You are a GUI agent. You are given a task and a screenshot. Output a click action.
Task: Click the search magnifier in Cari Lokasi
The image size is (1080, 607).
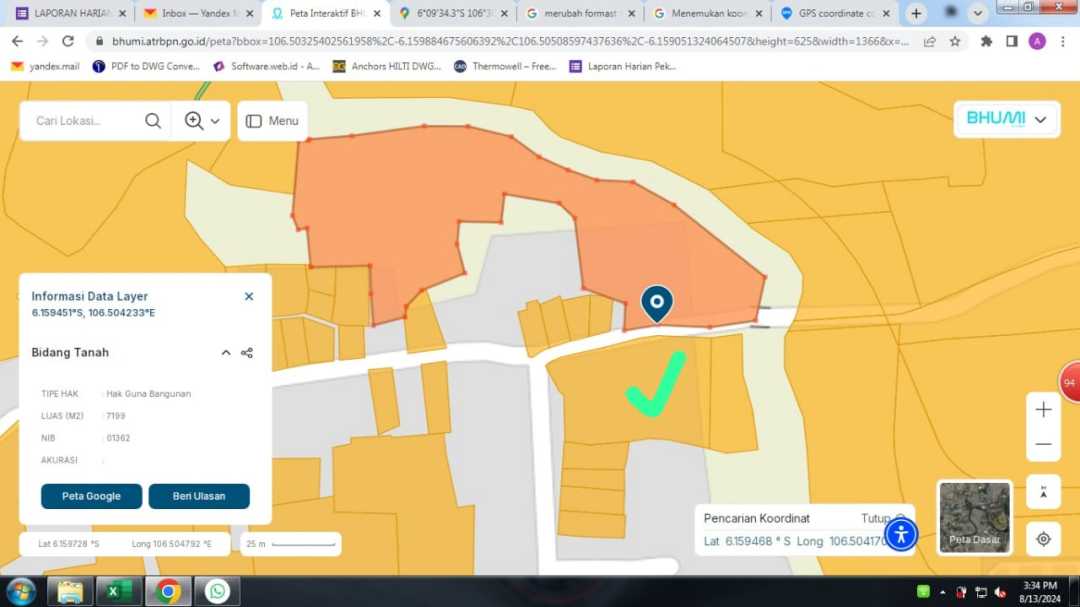click(153, 121)
